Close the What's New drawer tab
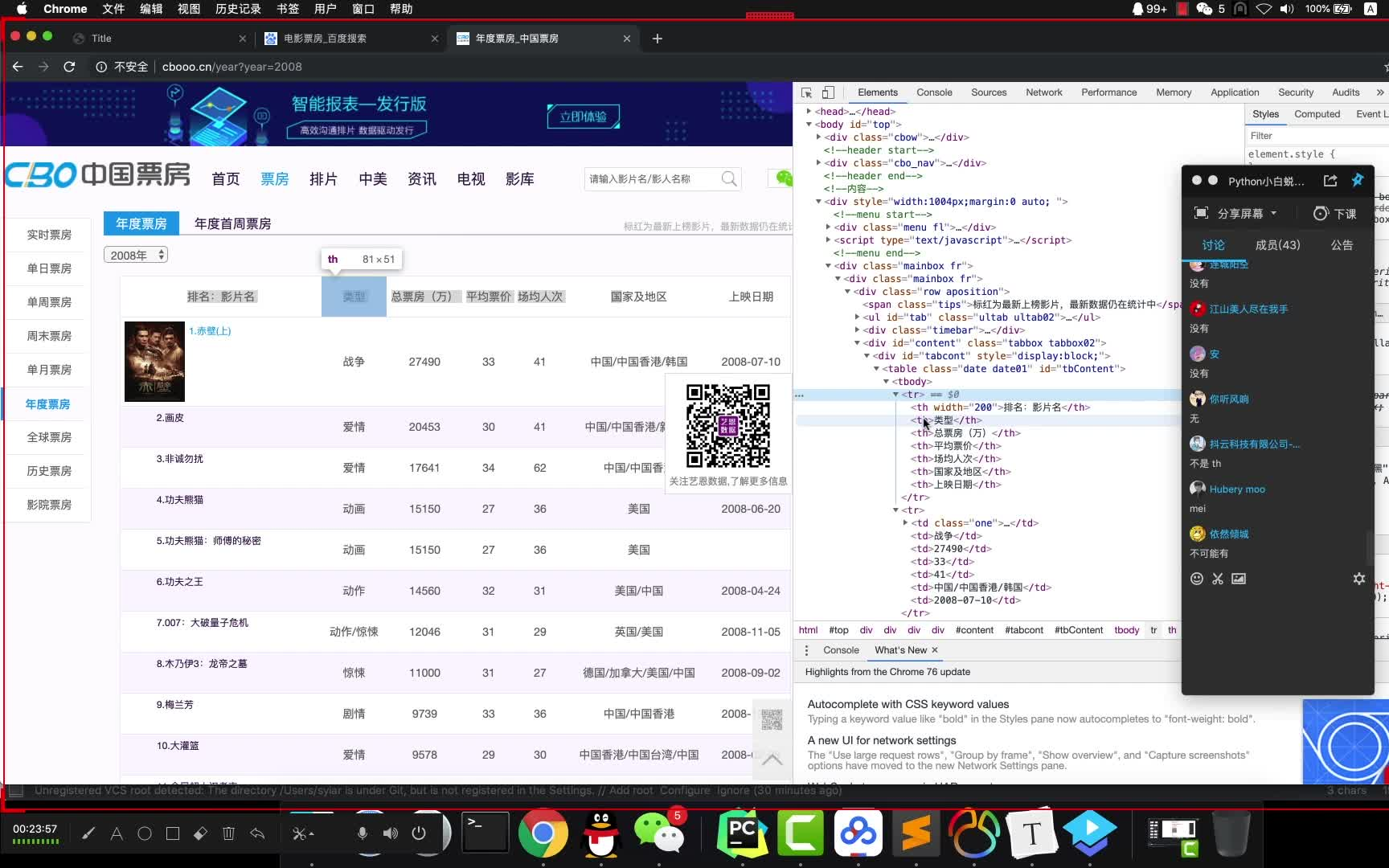This screenshot has height=868, width=1389. 935,650
